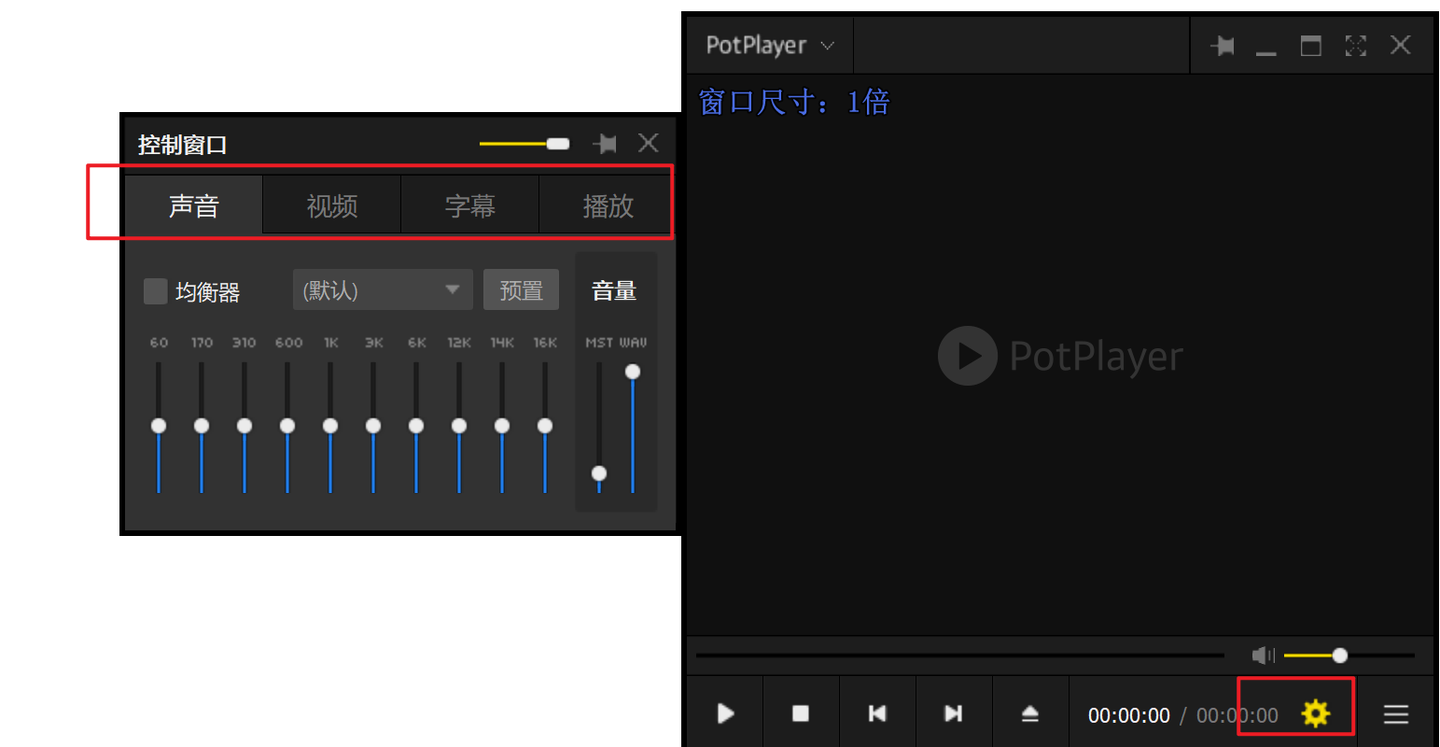Pin the PotPlayer window on top
This screenshot has width=1440, height=747.
point(1222,46)
